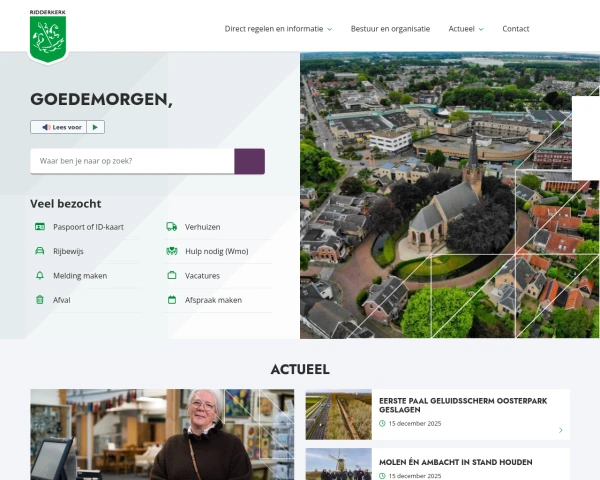Open the Contact page from the navigation
The image size is (600, 480).
pos(515,29)
